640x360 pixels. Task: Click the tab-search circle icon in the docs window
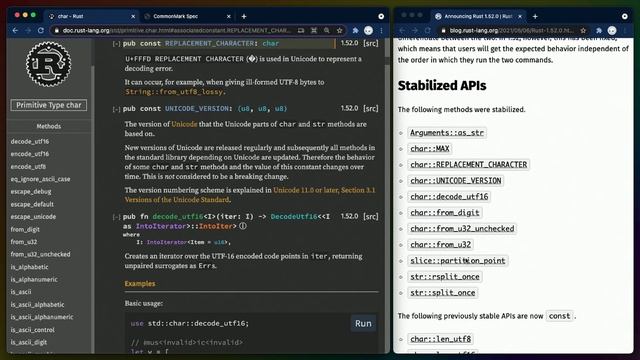[x=381, y=16]
